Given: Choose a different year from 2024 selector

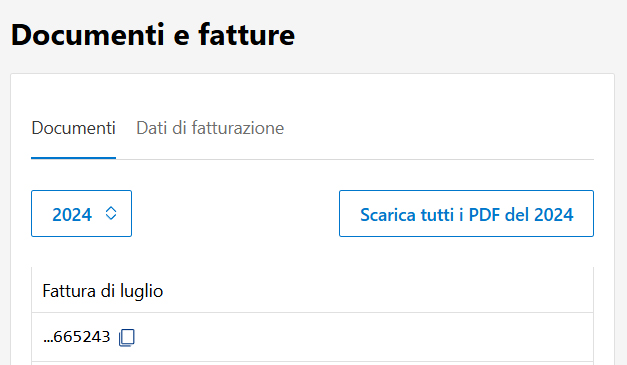Looking at the screenshot, I should [x=82, y=213].
